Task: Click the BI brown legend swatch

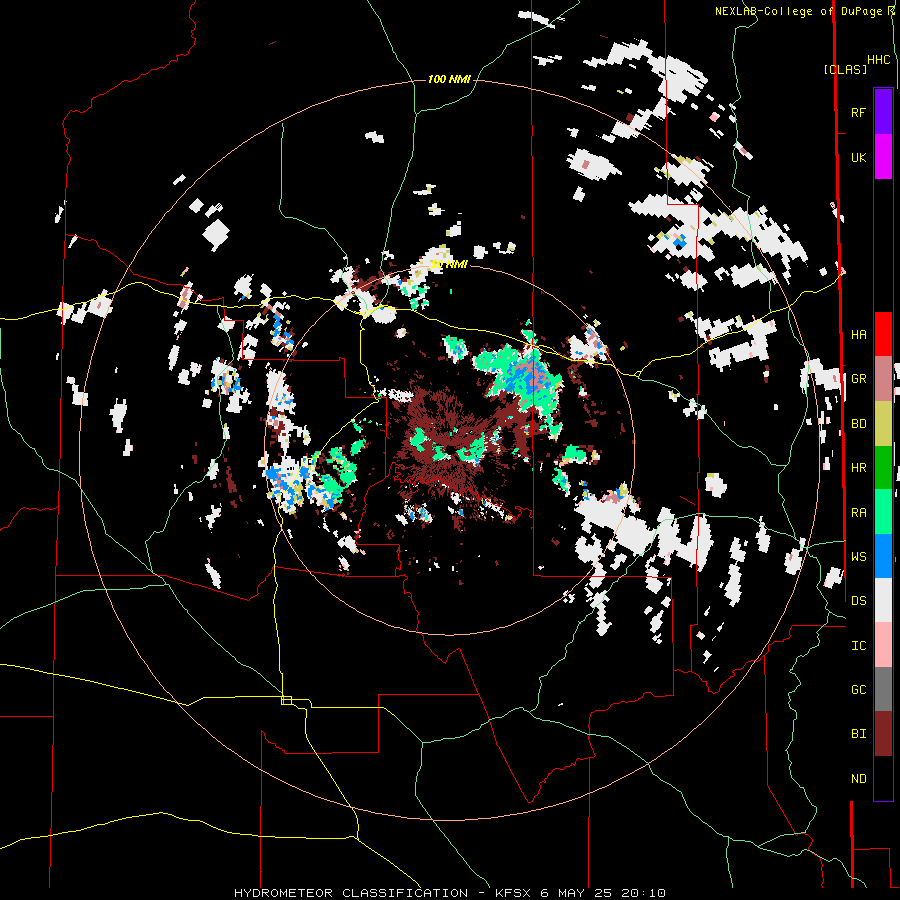Action: [x=883, y=734]
